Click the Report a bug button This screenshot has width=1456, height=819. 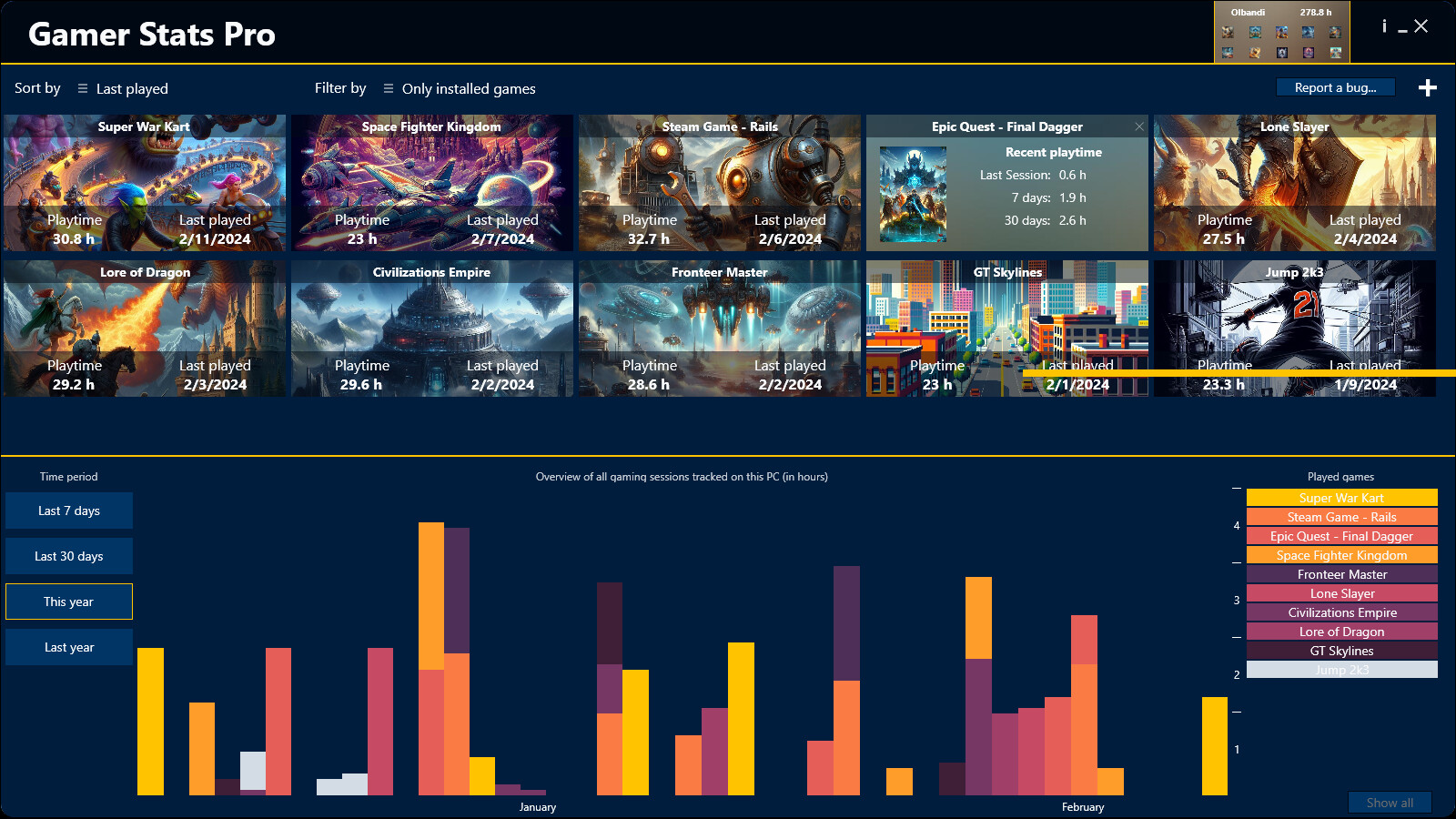(1335, 86)
